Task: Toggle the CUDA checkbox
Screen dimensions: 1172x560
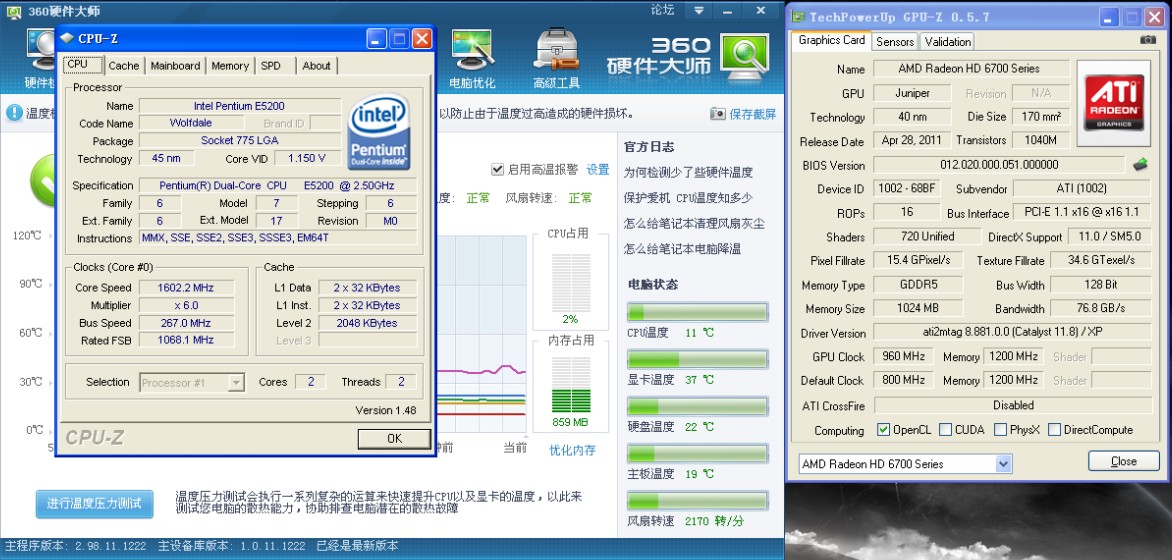Action: (x=946, y=429)
